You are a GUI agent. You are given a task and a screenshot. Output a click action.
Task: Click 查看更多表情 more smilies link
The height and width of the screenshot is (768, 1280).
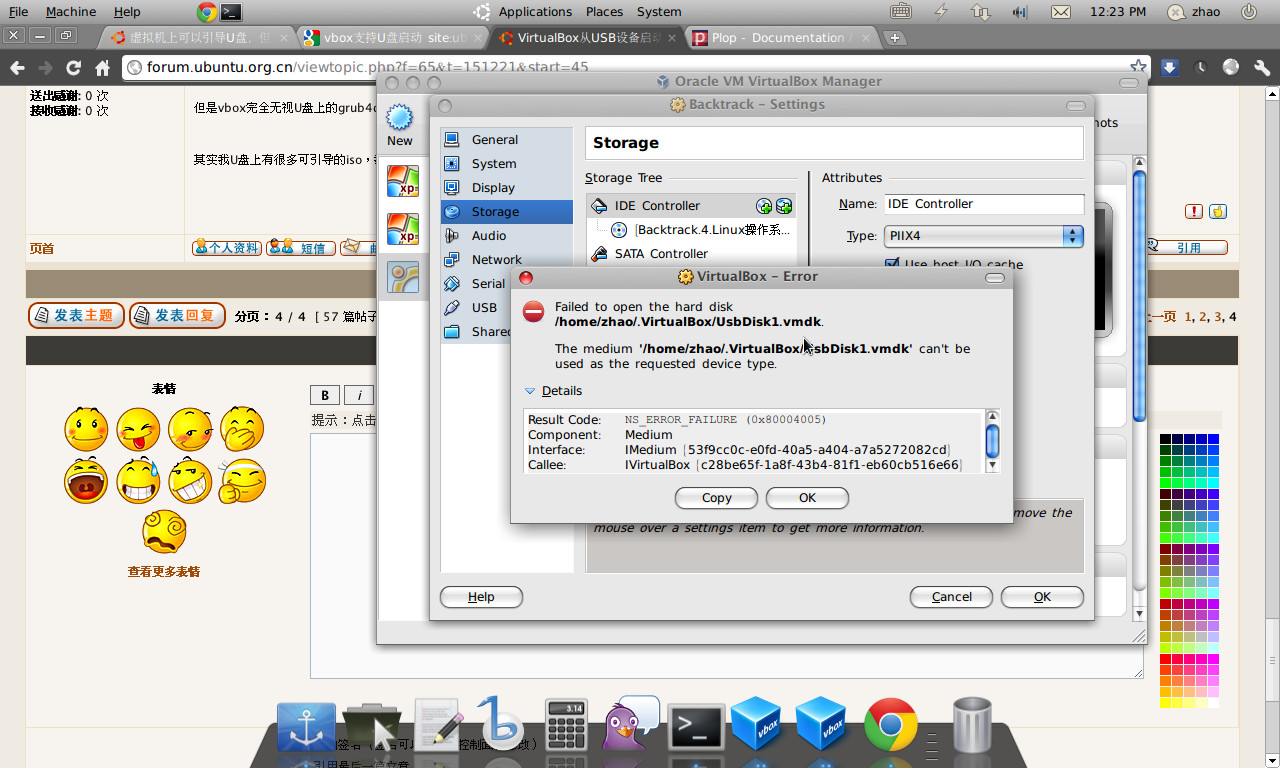point(164,572)
